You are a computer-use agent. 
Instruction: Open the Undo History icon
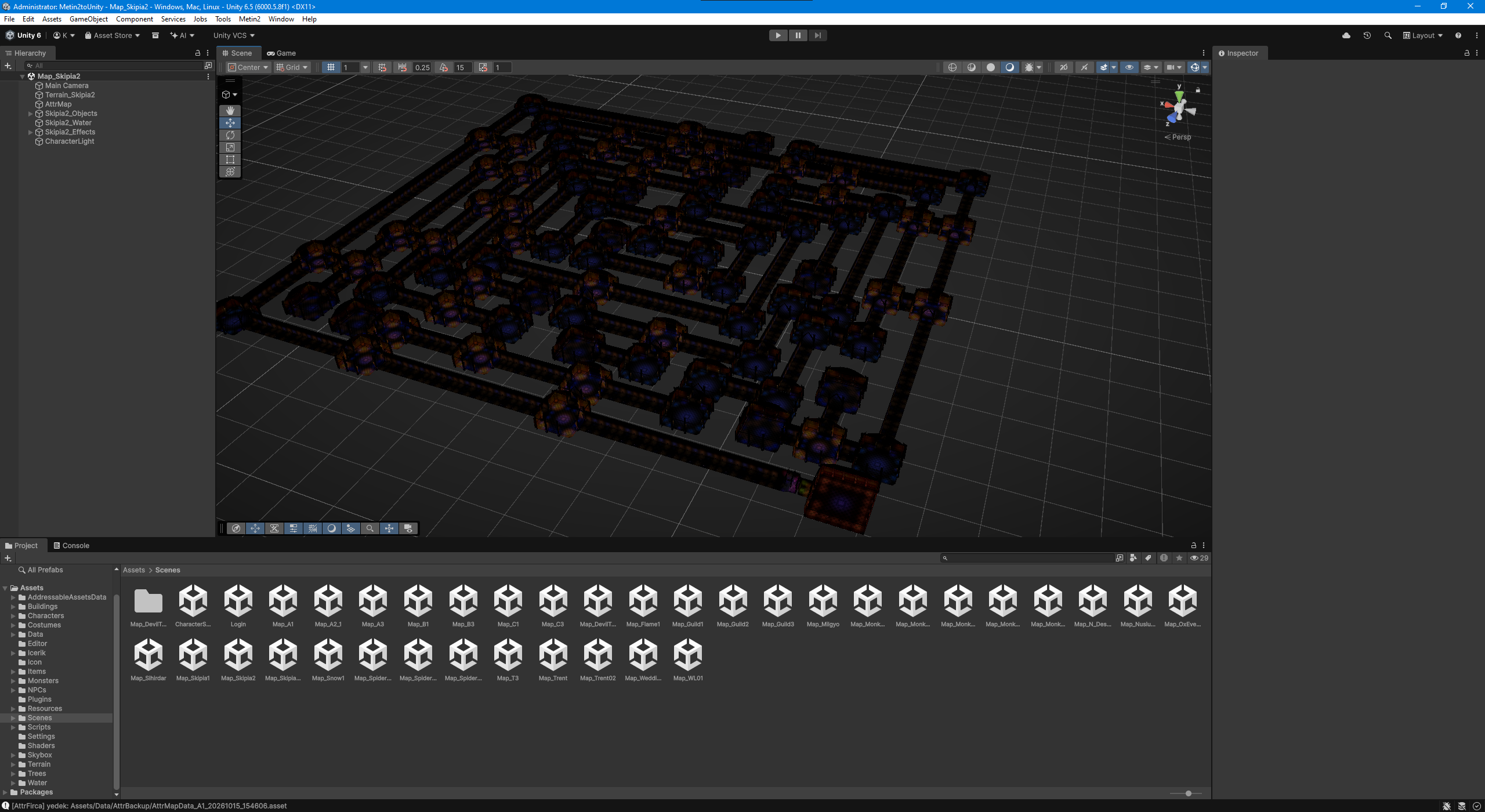point(1367,35)
